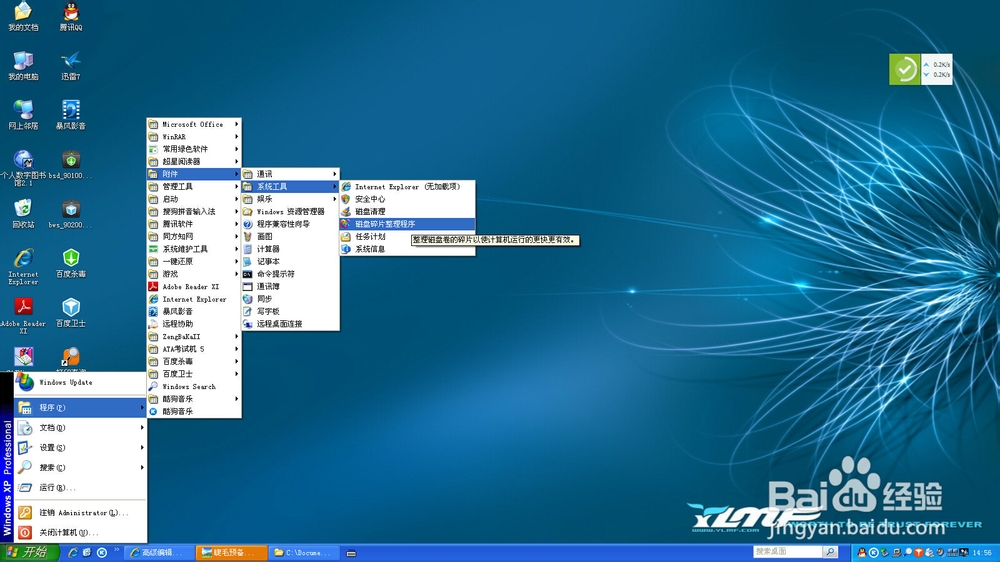This screenshot has width=1000, height=562.
Task: Open Windows Search from programs list
Action: point(194,387)
